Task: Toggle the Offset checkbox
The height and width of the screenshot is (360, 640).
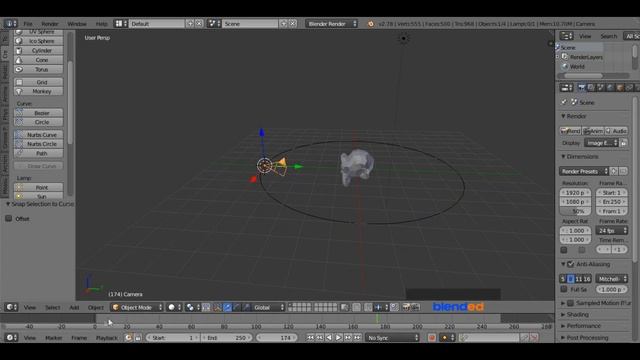Action: pyautogui.click(x=9, y=219)
